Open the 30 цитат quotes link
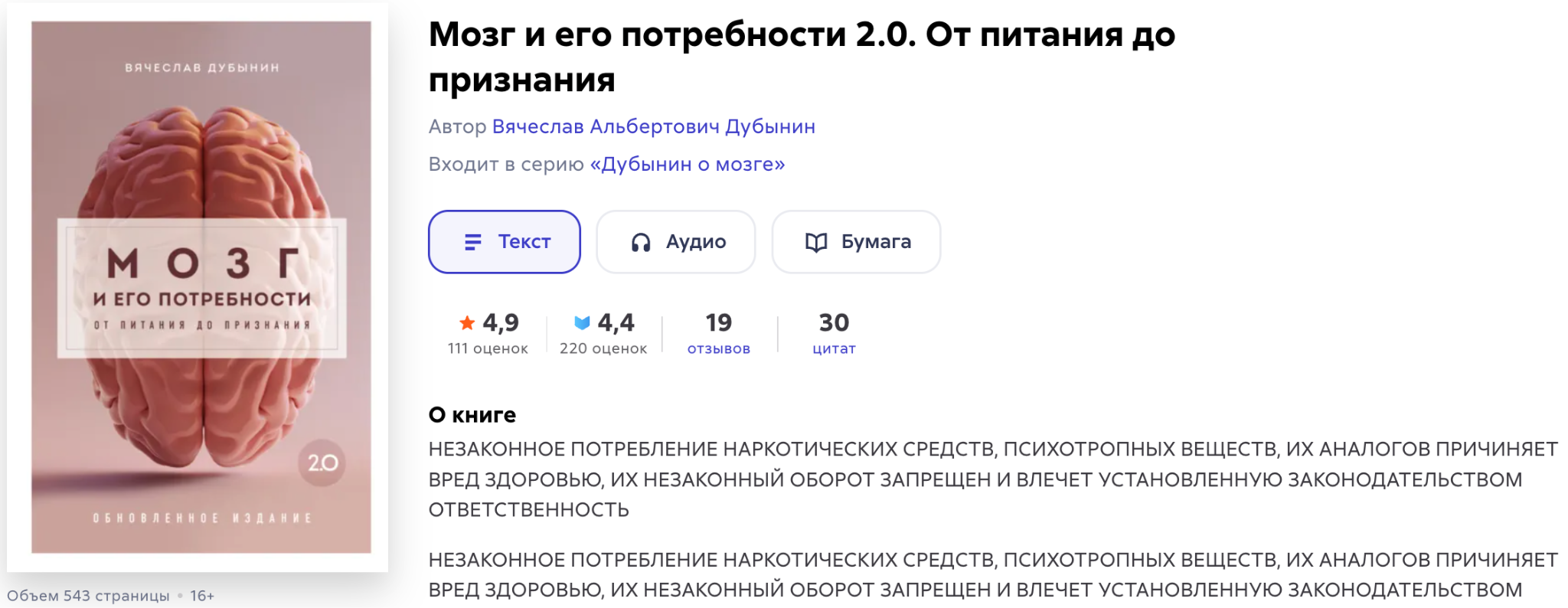 [x=834, y=334]
